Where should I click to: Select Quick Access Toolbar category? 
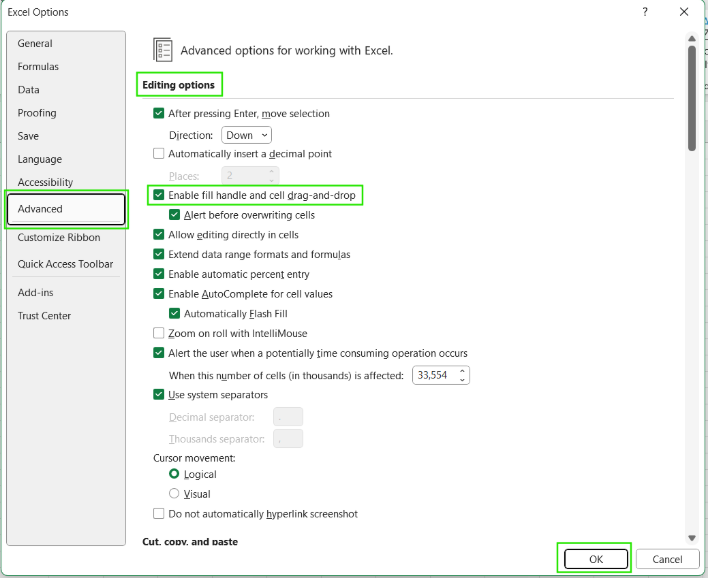[65, 264]
